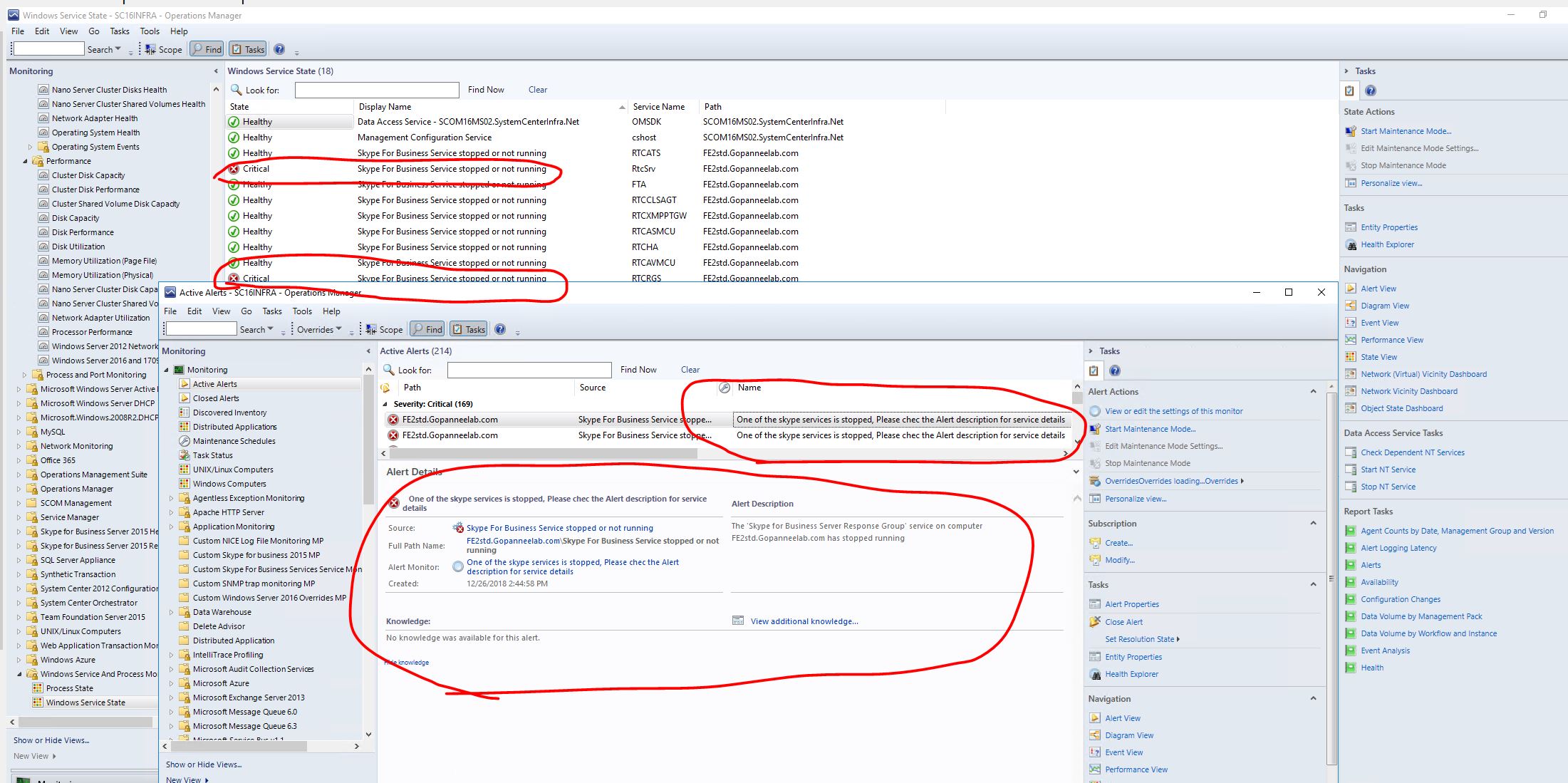Click the help question mark icon in top toolbar
1568x783 pixels.
pyautogui.click(x=279, y=49)
